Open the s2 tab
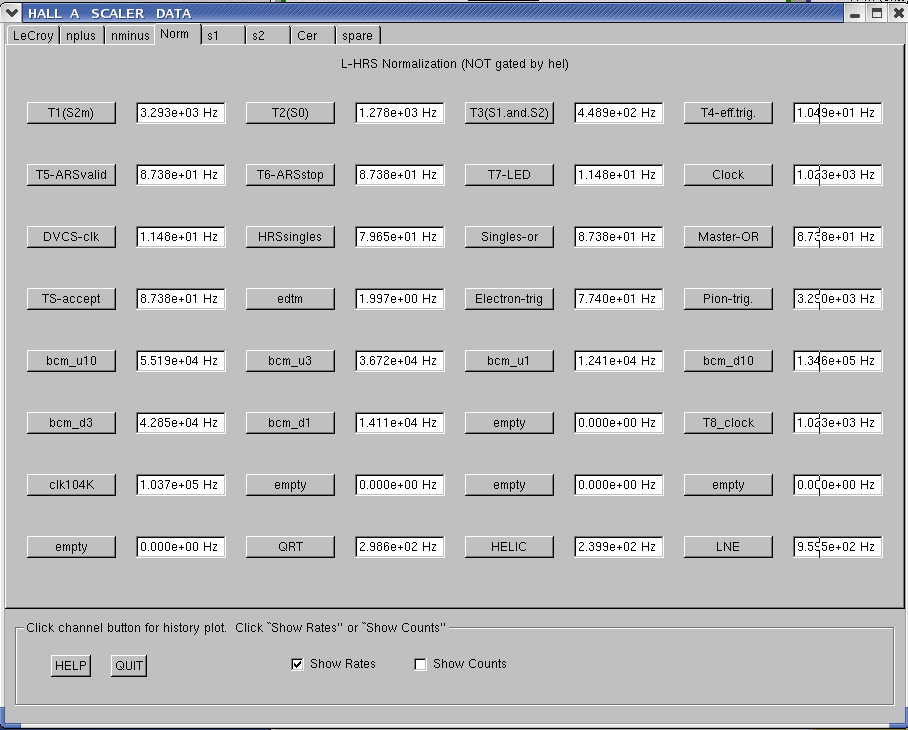Viewport: 908px width, 730px height. (x=268, y=35)
